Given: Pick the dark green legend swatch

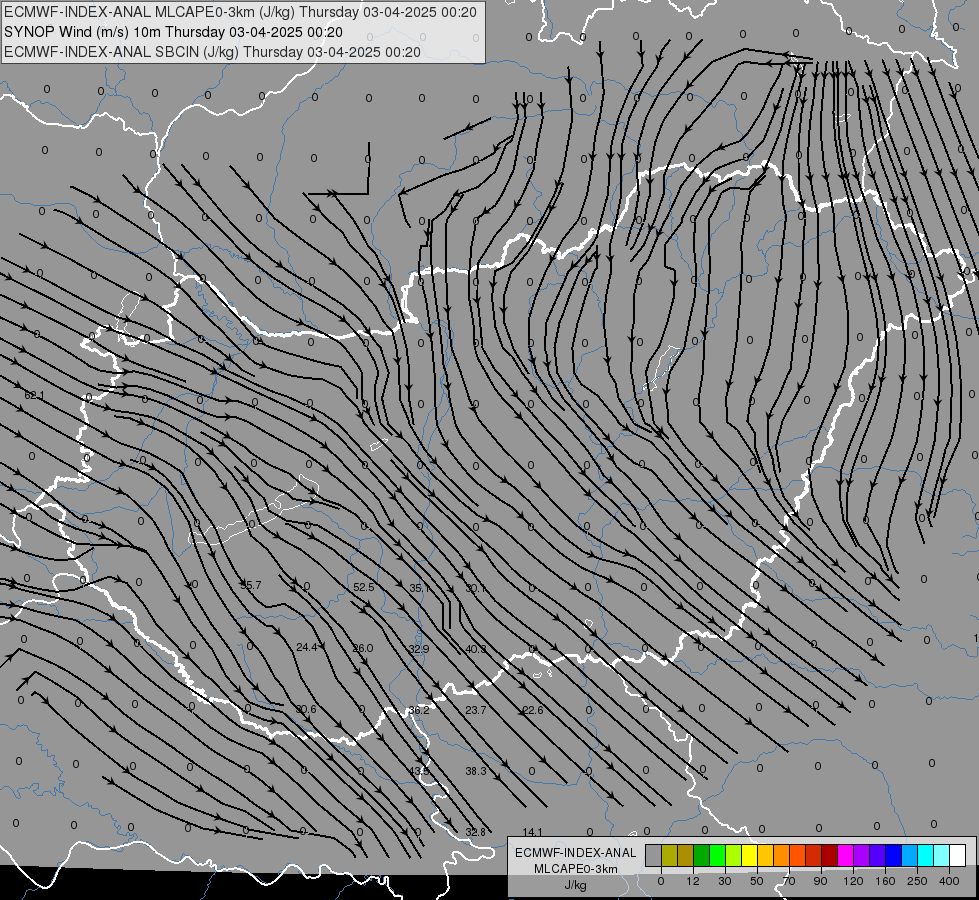Looking at the screenshot, I should 702,855.
